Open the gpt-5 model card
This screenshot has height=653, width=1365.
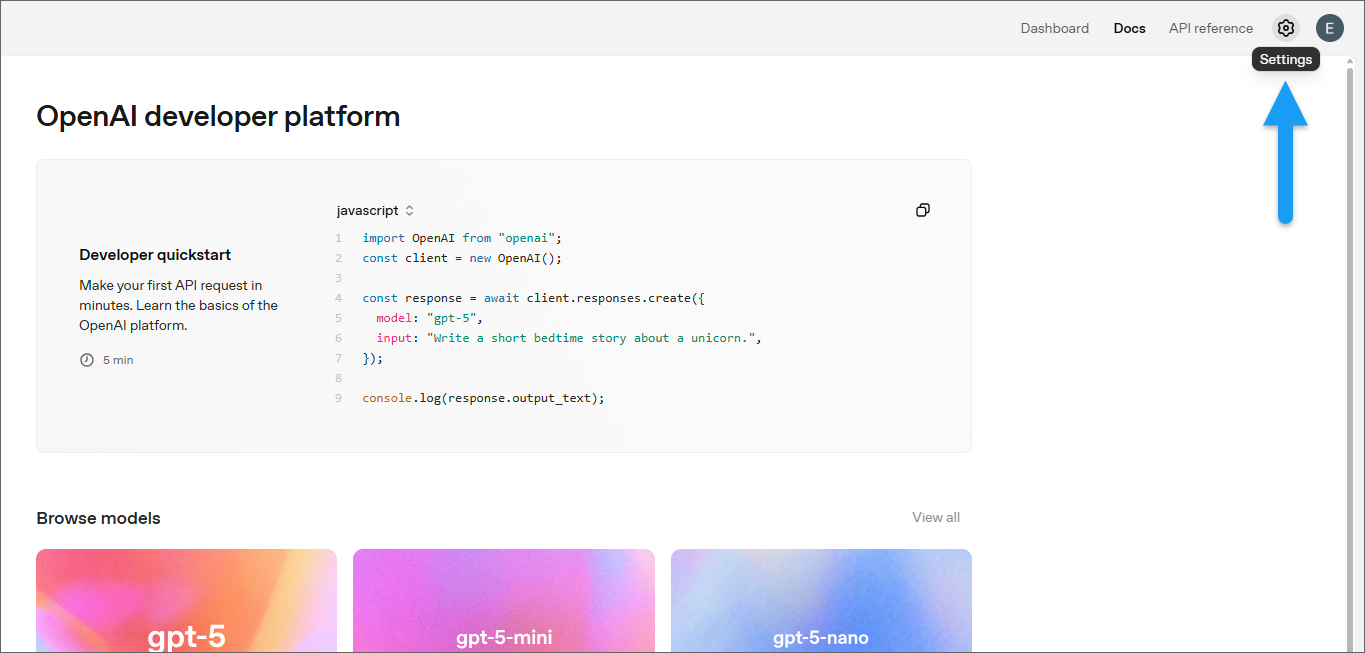click(186, 601)
